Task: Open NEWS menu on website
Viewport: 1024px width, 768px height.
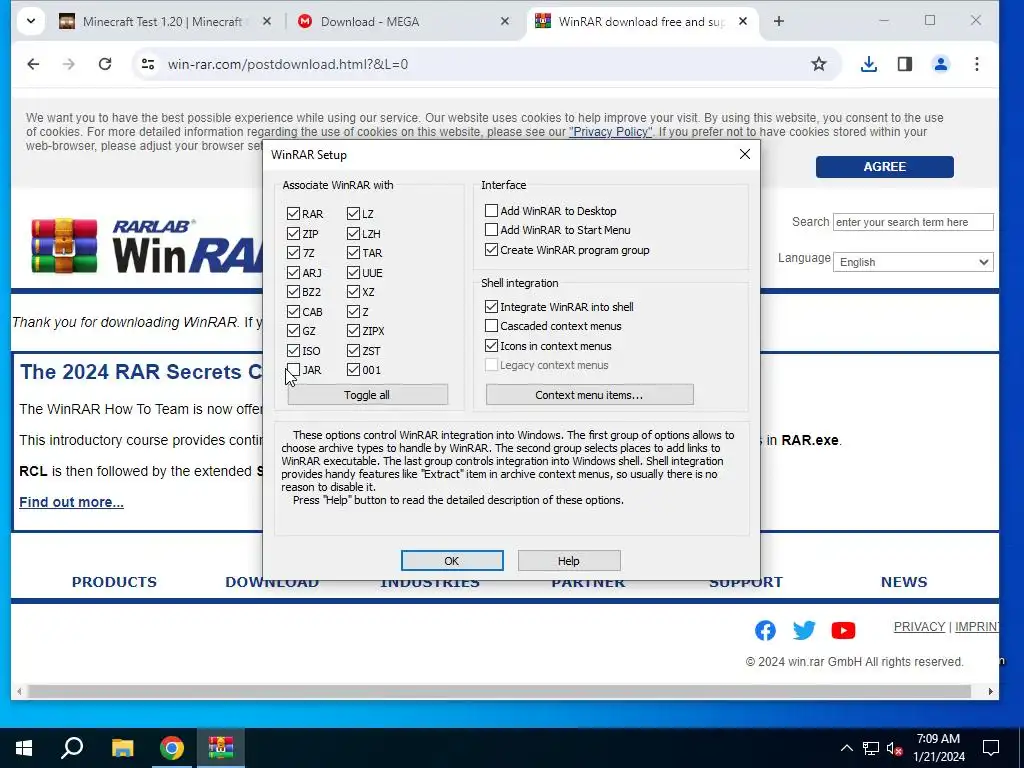Action: (904, 582)
